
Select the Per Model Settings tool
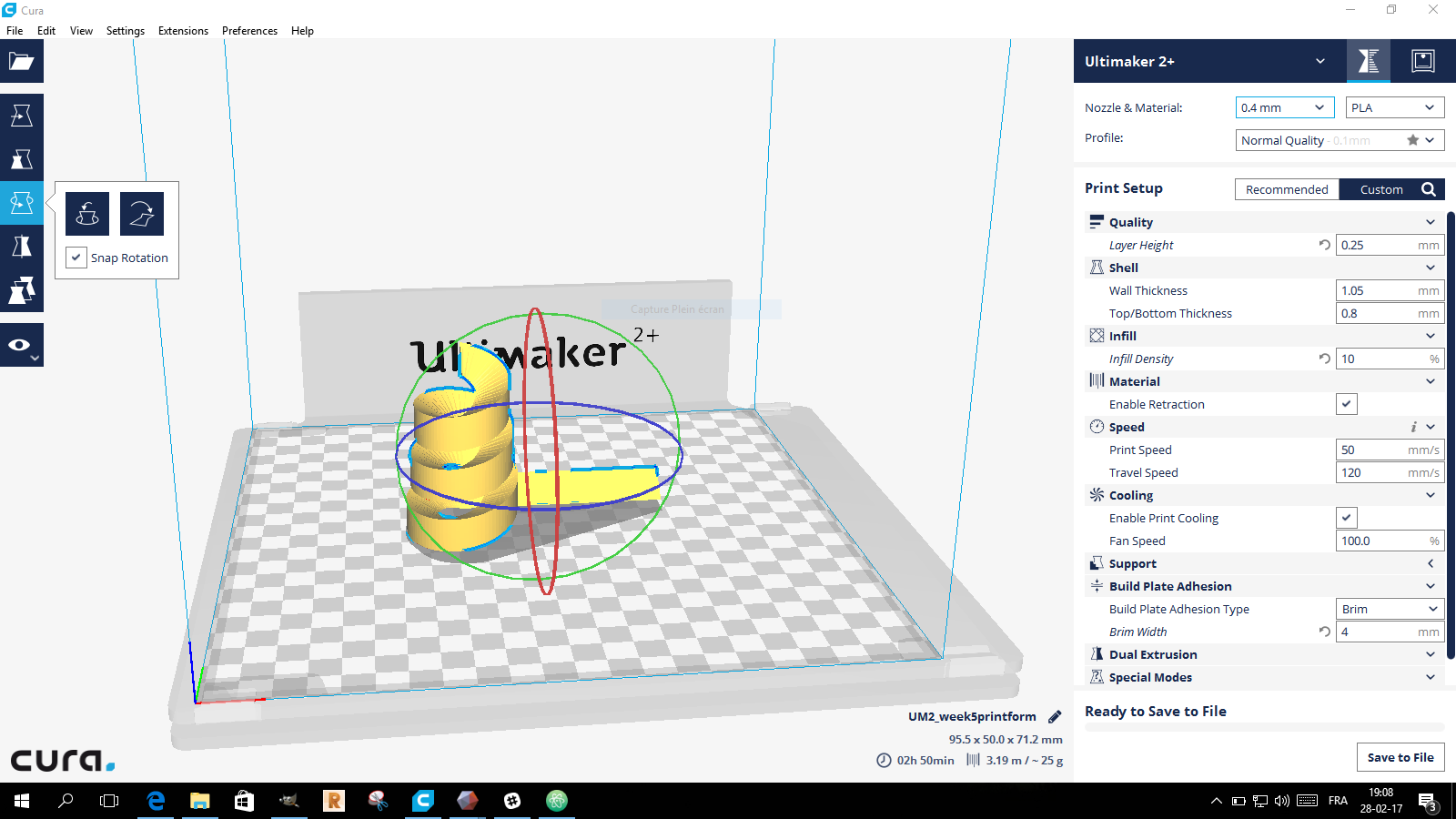[22, 290]
